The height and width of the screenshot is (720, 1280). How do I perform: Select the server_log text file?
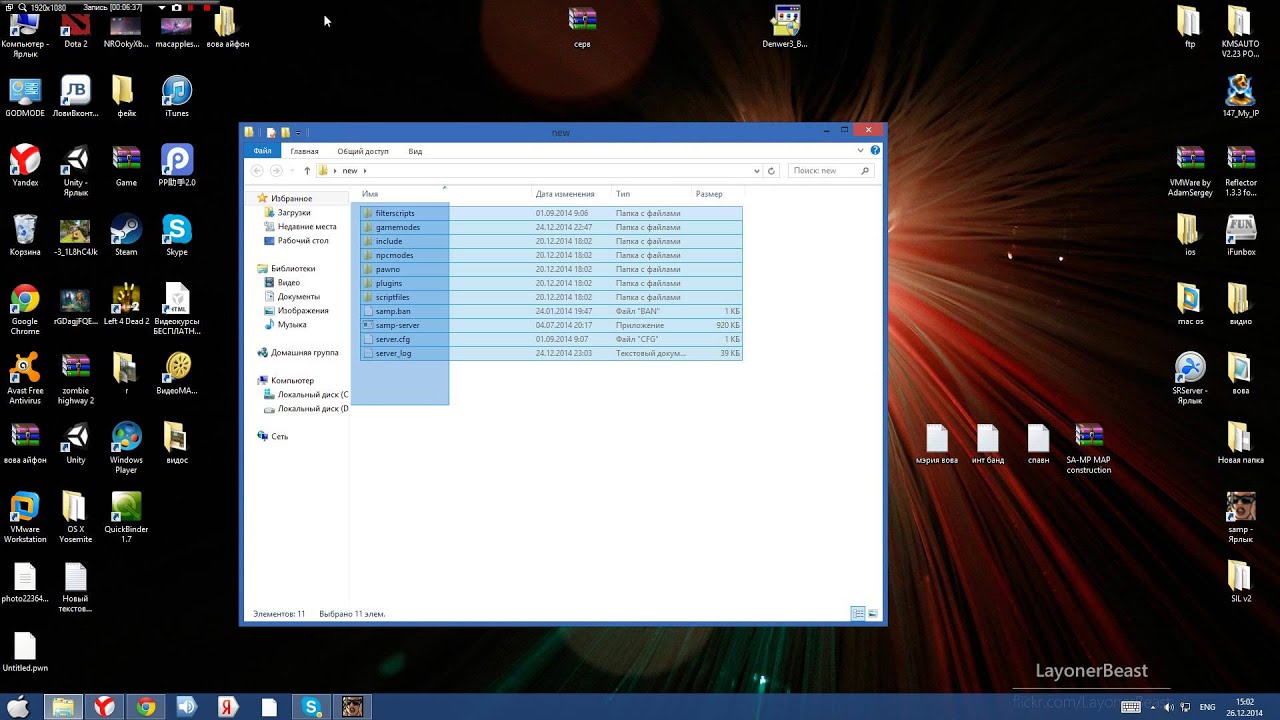click(x=551, y=353)
